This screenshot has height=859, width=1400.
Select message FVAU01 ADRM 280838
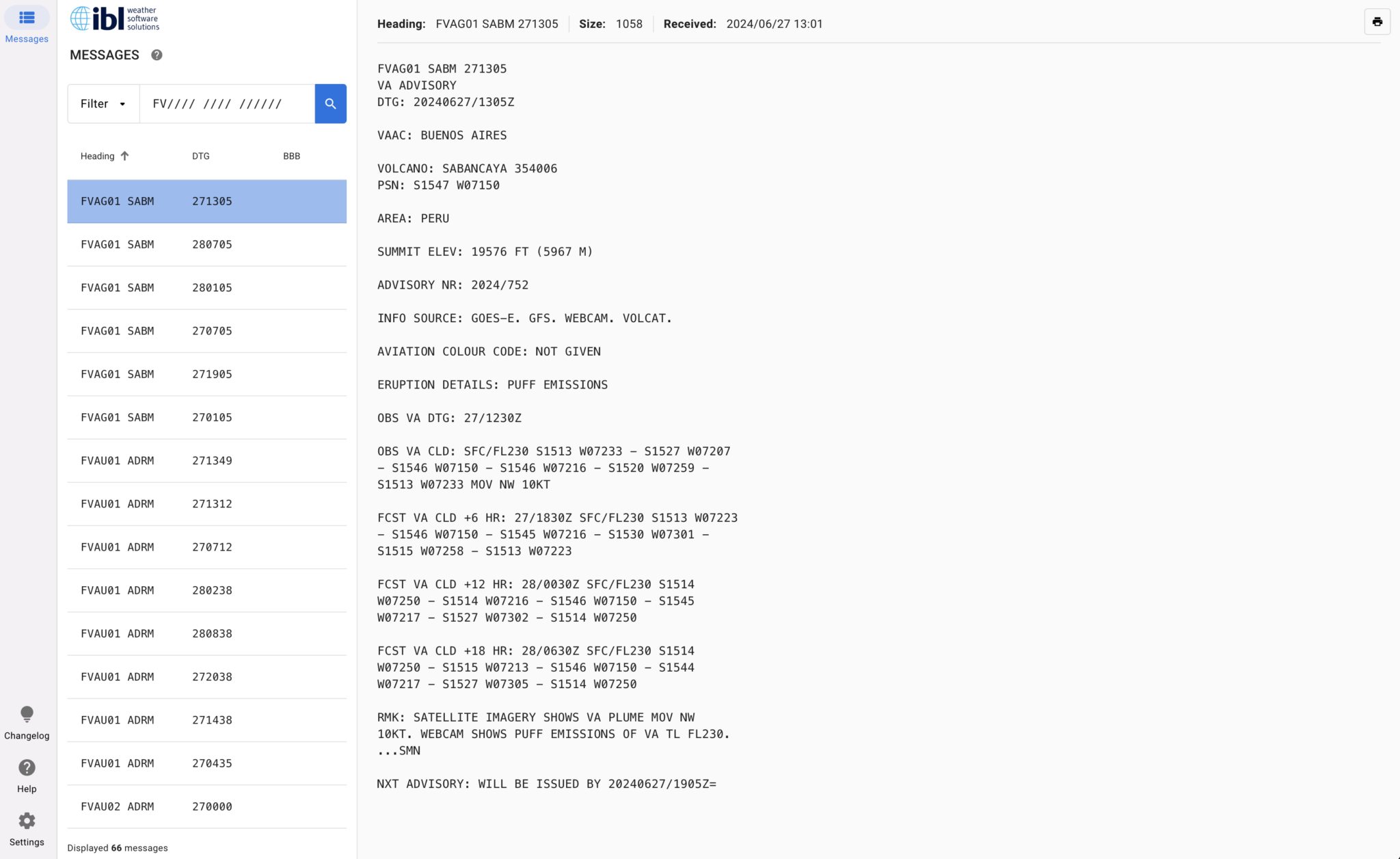(x=206, y=633)
